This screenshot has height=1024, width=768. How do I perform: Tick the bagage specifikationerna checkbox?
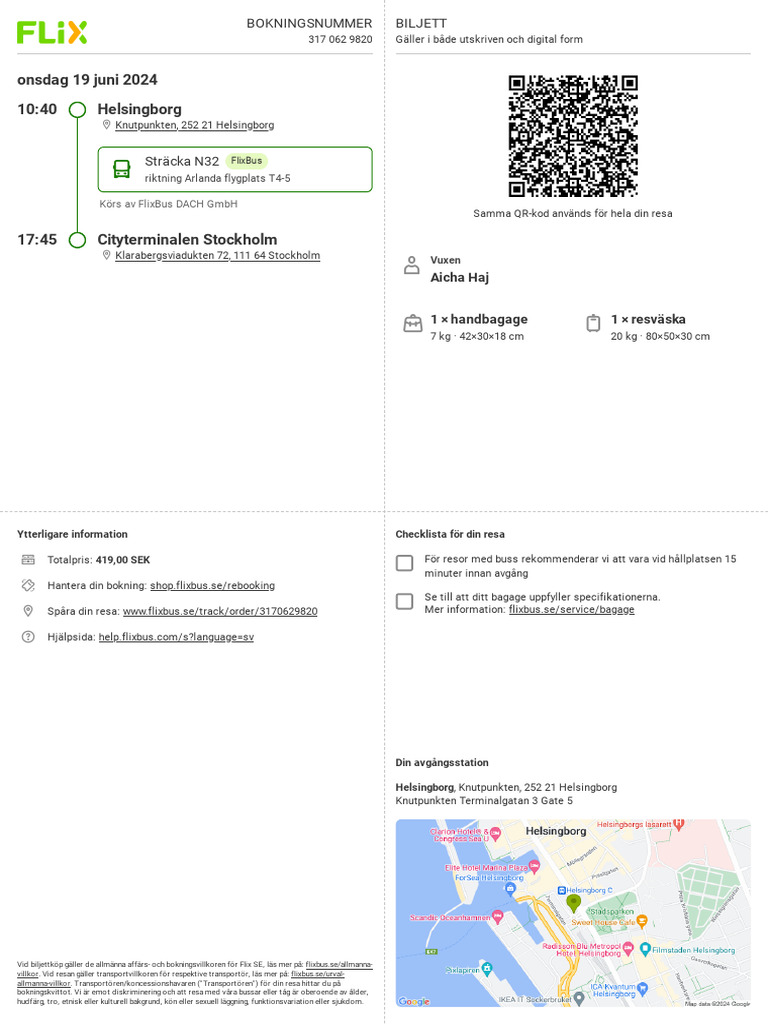(405, 601)
